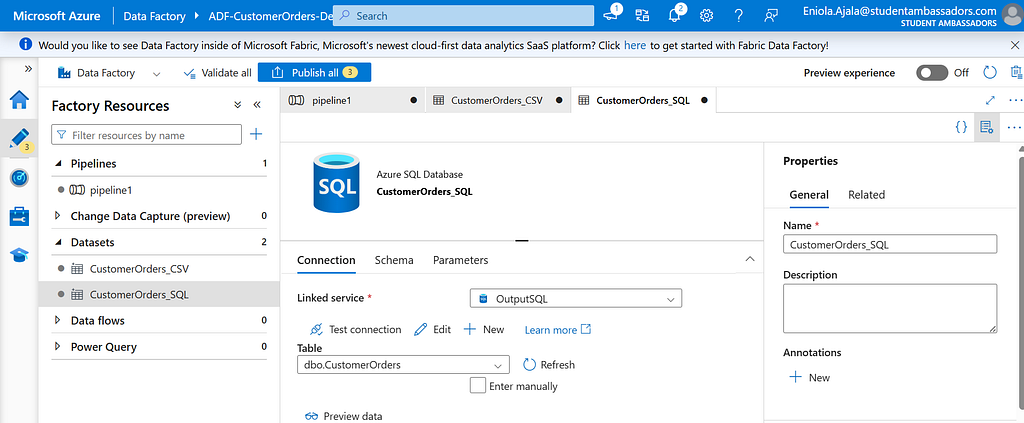The width and height of the screenshot is (1024, 423).
Task: Open the Connection tab
Action: tap(326, 260)
